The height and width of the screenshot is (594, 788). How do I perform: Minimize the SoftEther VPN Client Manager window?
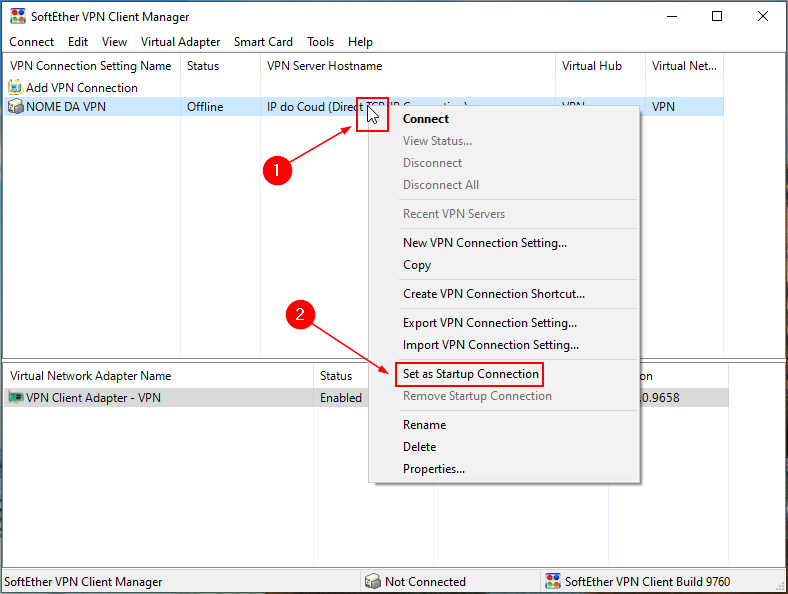(672, 17)
